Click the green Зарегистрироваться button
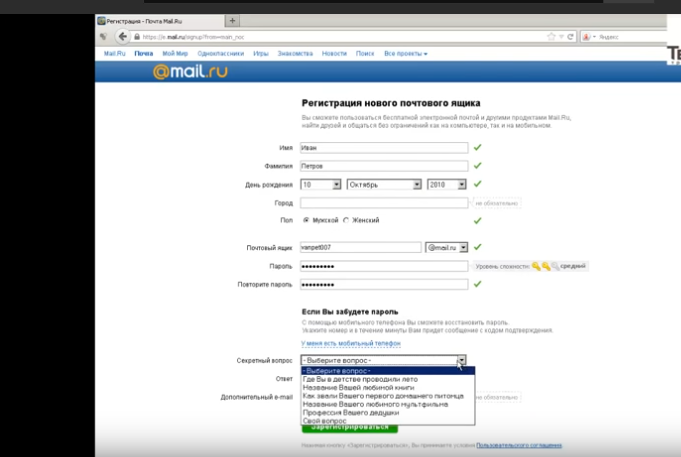This screenshot has width=681, height=457. tap(350, 428)
